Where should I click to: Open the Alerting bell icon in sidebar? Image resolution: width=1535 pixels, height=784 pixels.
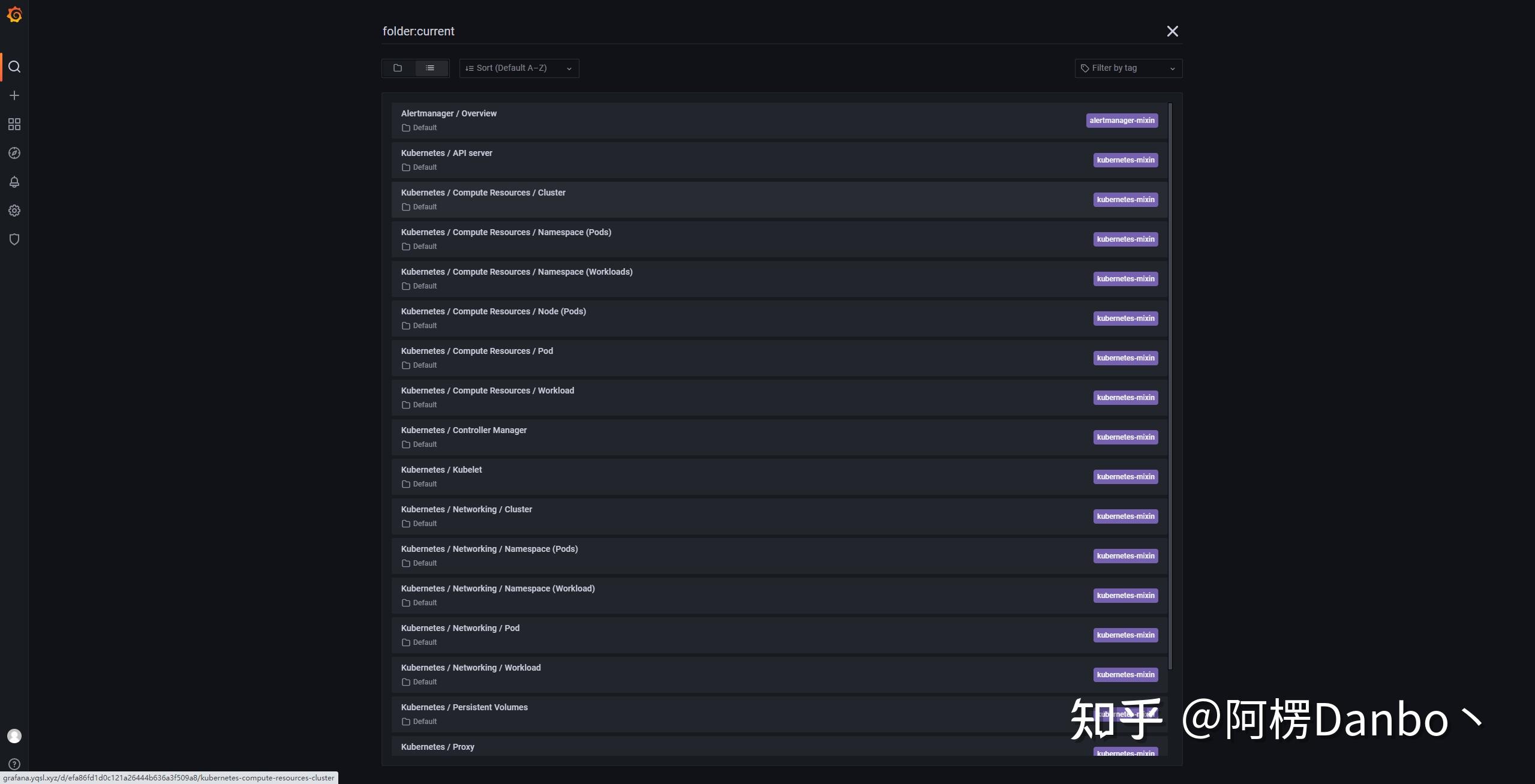pos(14,182)
